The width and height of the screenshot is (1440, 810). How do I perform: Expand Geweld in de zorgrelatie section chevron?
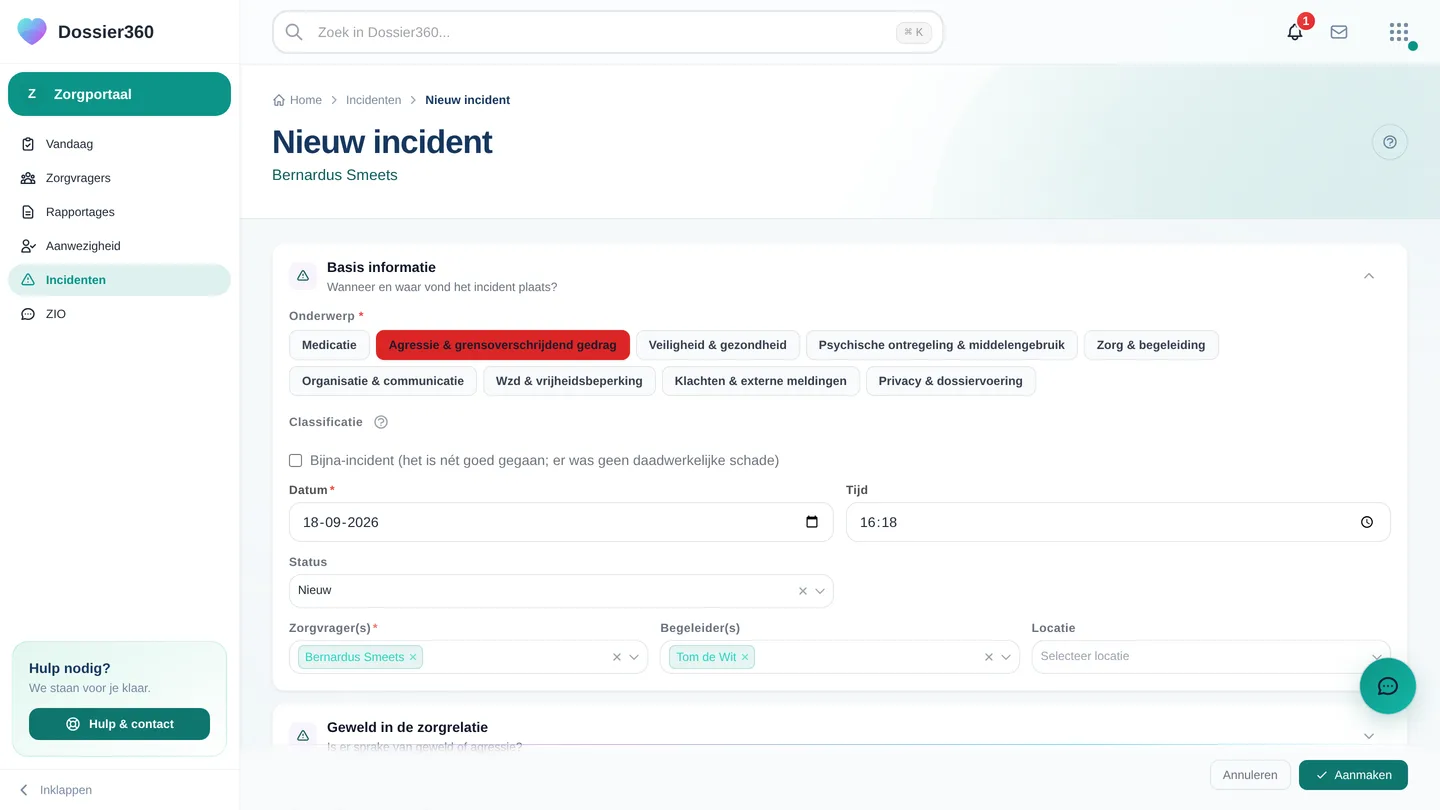click(x=1369, y=736)
